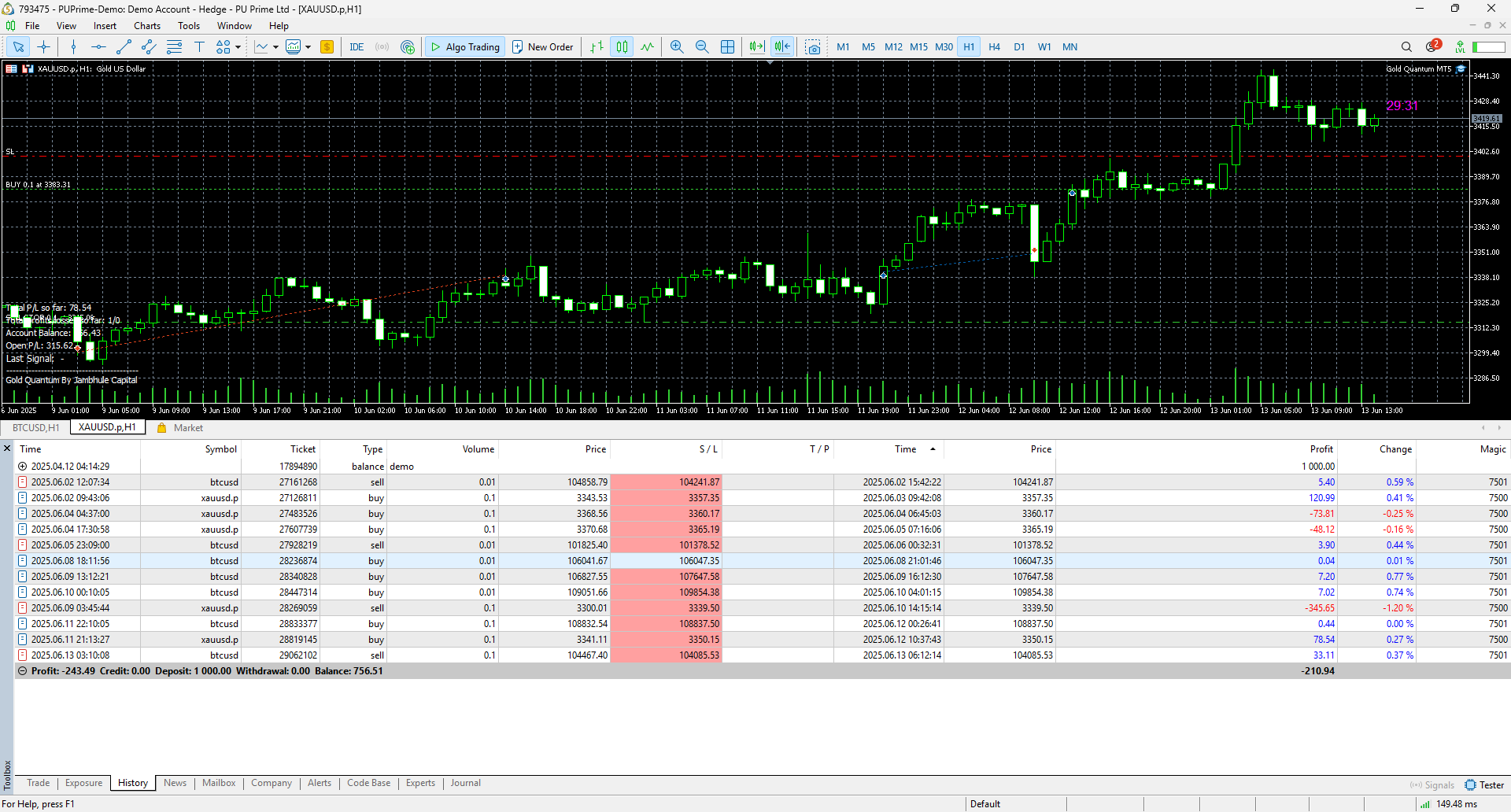
Task: Pick the horizontal line drawing tool
Action: 98,47
